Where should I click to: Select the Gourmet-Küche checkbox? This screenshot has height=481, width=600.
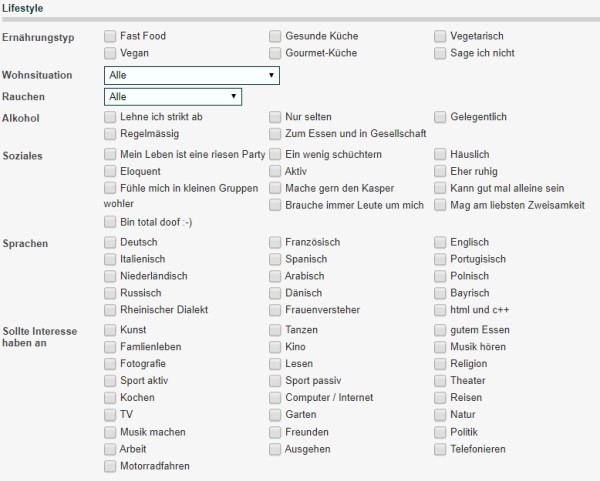(x=275, y=53)
